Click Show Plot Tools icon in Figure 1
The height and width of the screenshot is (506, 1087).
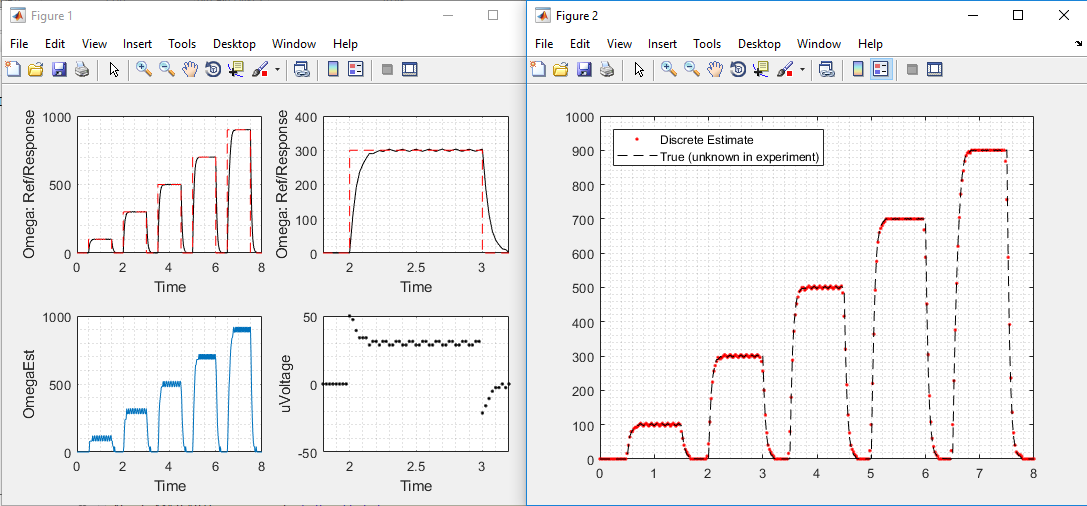410,69
